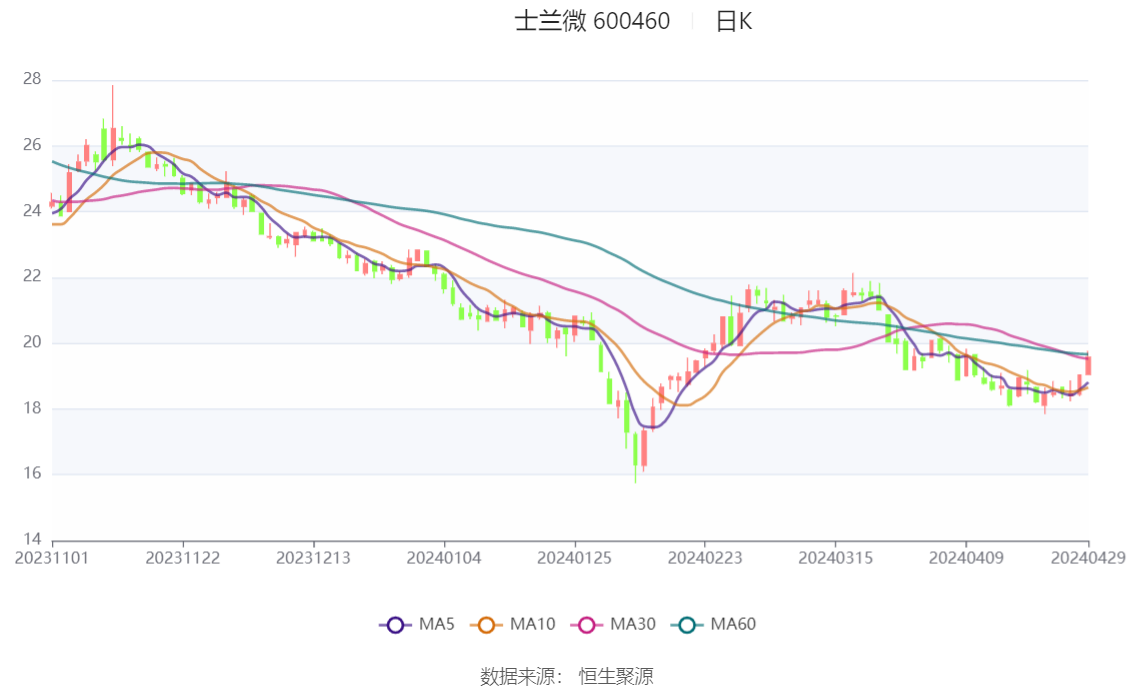Hide the MA10 line via its text label
The width and height of the screenshot is (1134, 689).
(x=532, y=625)
